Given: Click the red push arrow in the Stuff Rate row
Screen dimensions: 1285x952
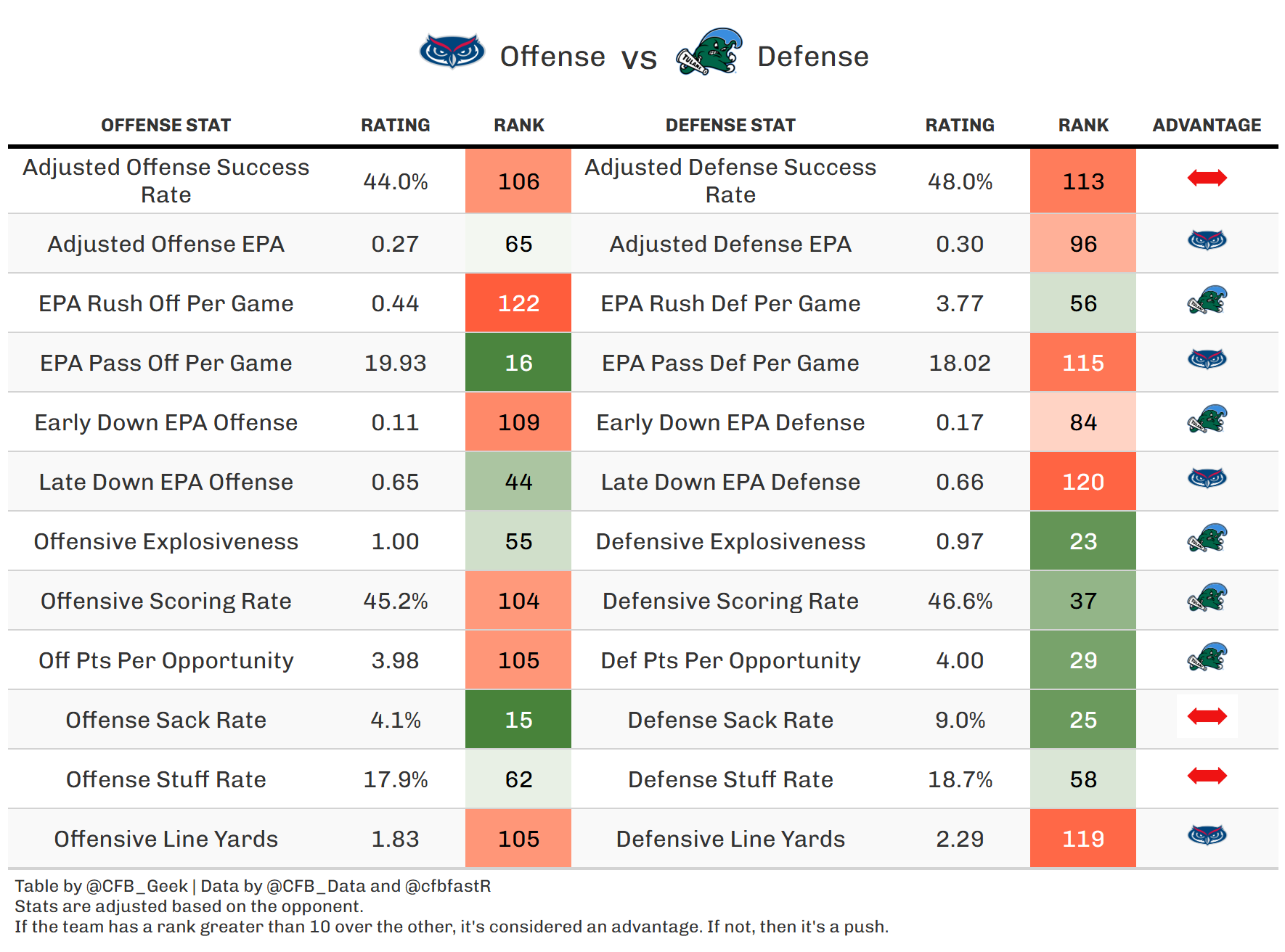Looking at the screenshot, I should click(1207, 776).
